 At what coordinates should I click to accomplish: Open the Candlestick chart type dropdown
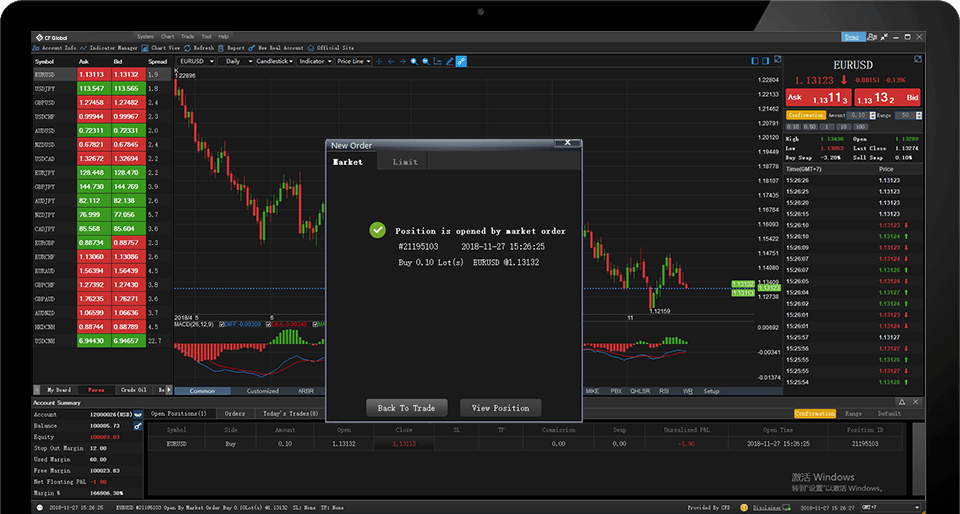click(x=275, y=61)
